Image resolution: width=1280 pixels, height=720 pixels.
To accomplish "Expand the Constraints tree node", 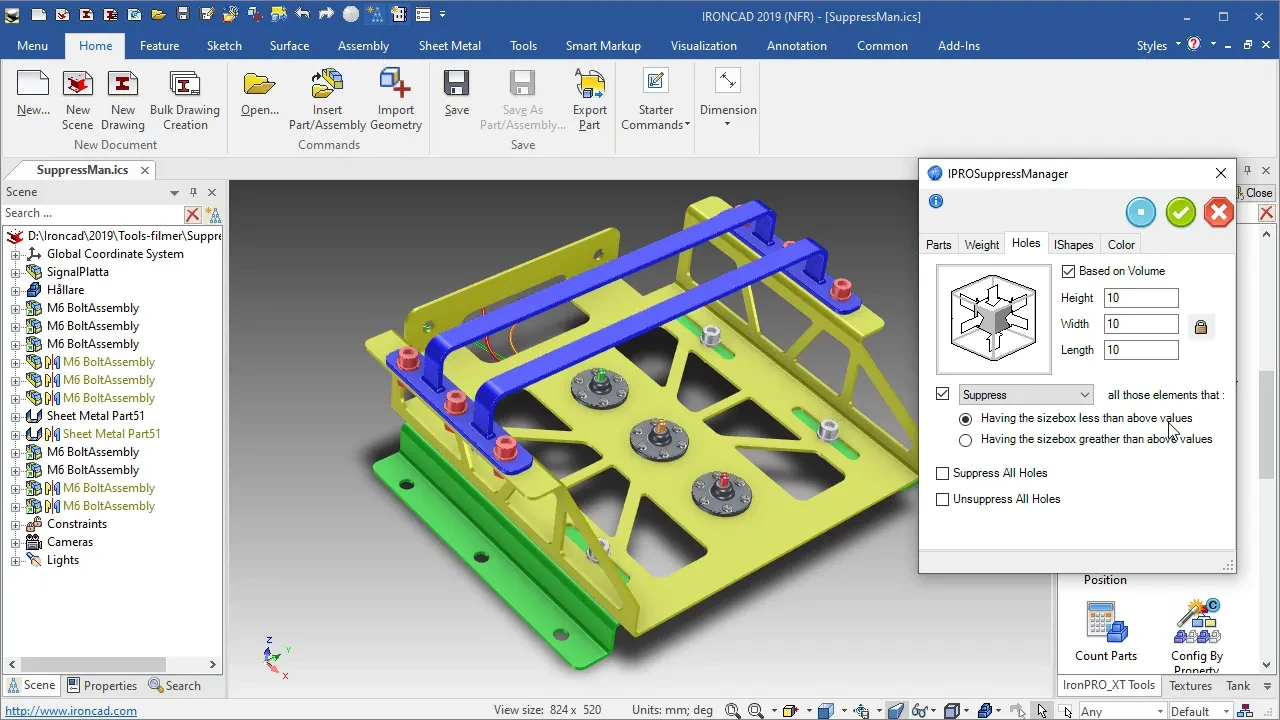I will pos(16,524).
